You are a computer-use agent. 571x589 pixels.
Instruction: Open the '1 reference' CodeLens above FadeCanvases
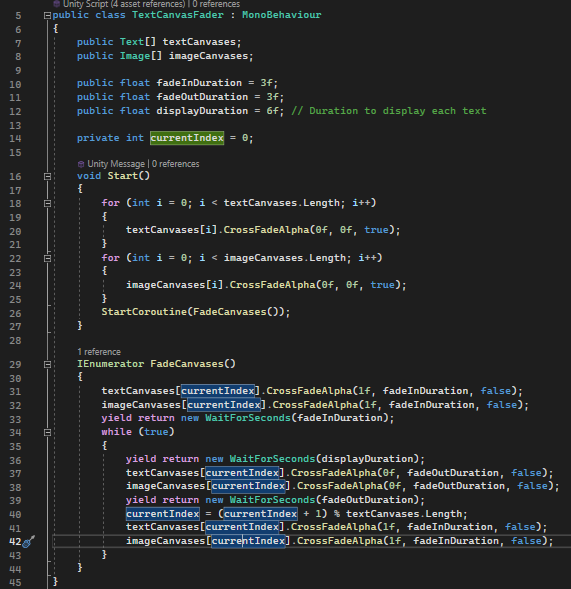99,352
